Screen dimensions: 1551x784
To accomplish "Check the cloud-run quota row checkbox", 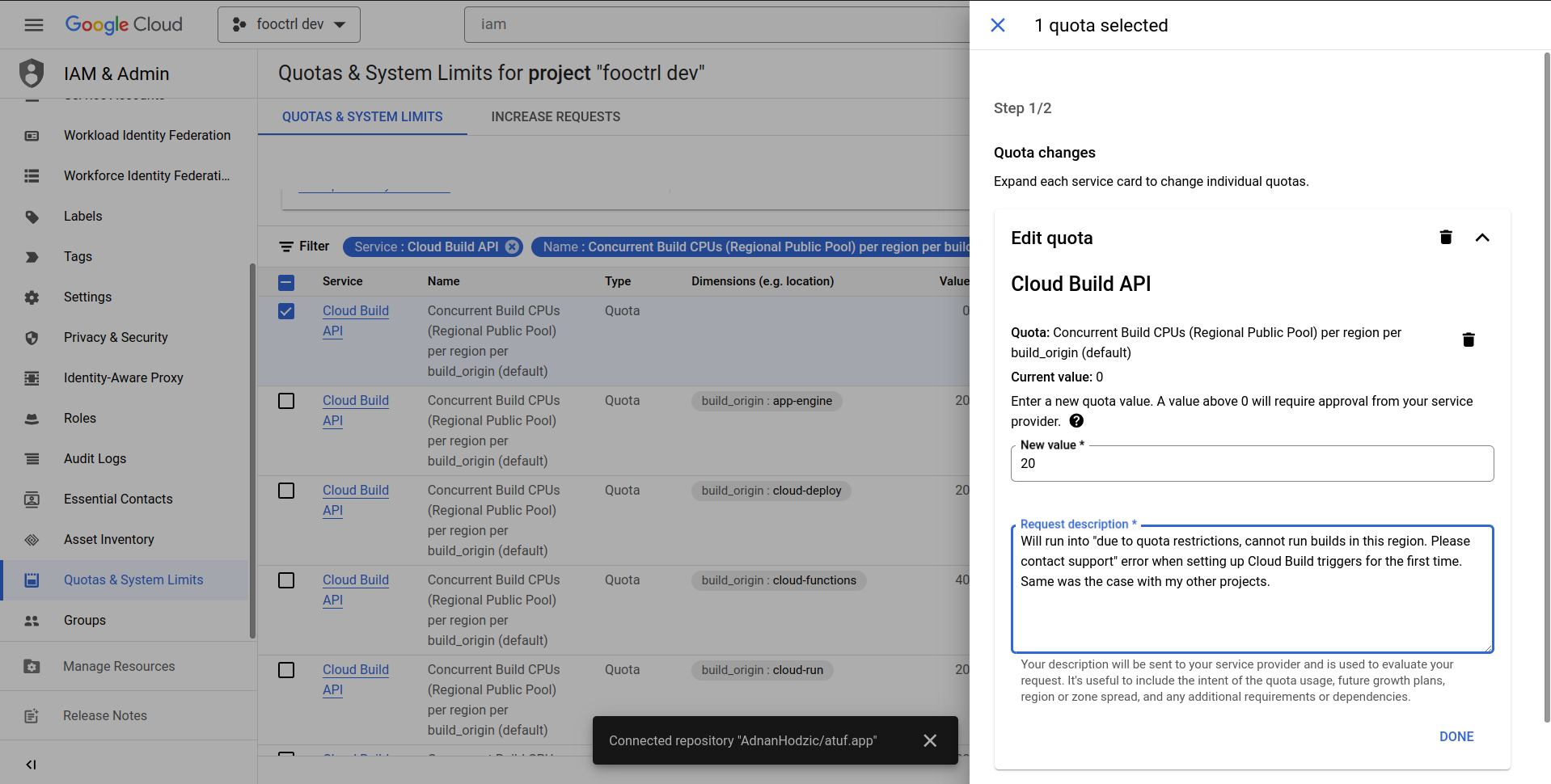I will (286, 670).
